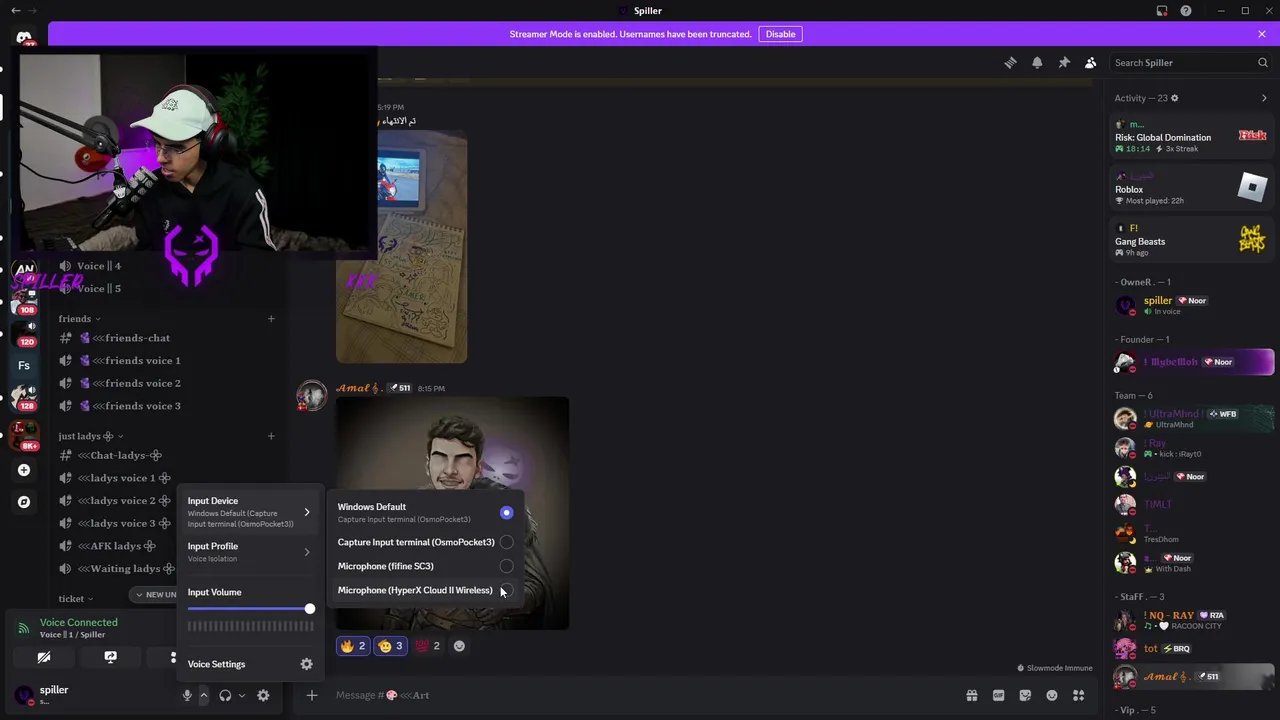Turn on camera in voice panel

[x=44, y=657]
